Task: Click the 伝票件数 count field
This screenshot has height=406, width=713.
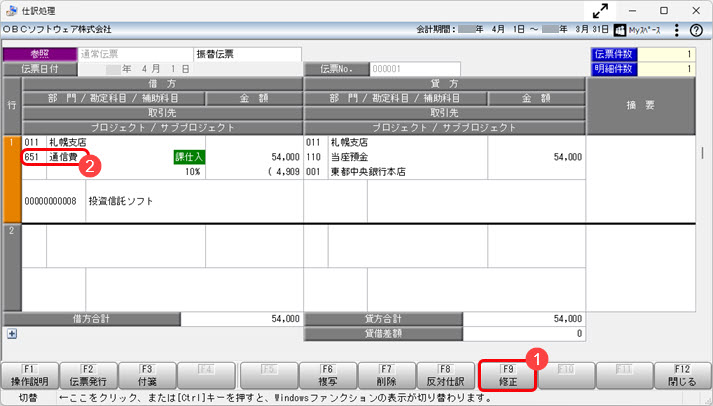Action: pyautogui.click(x=666, y=55)
